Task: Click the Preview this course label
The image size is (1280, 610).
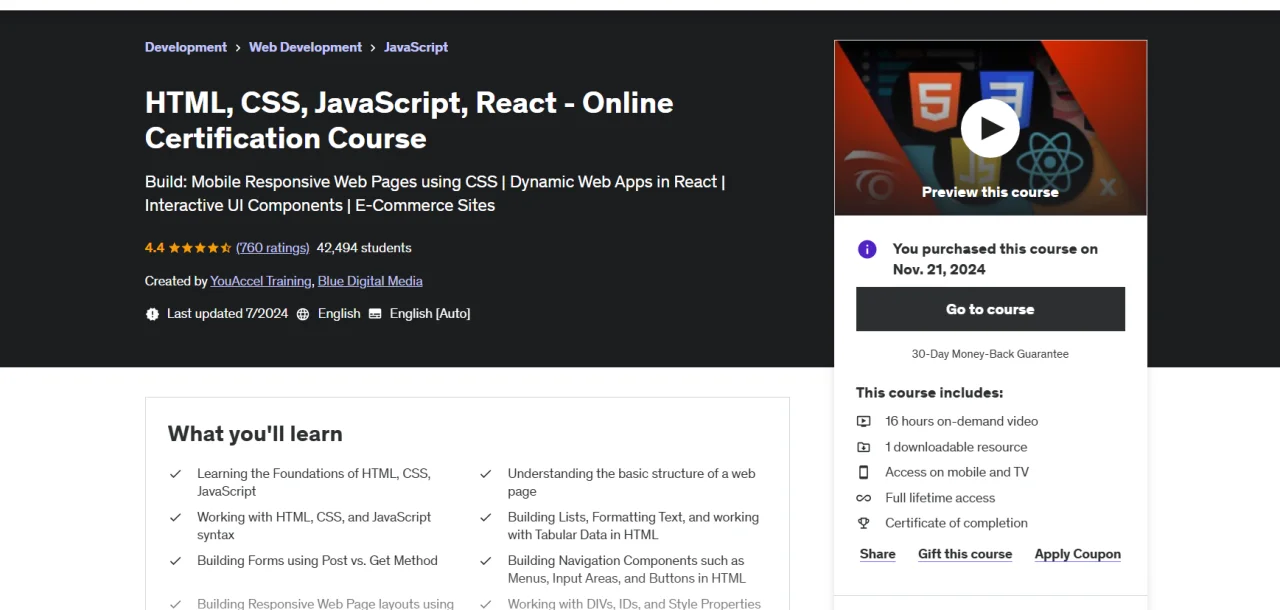Action: 990,192
